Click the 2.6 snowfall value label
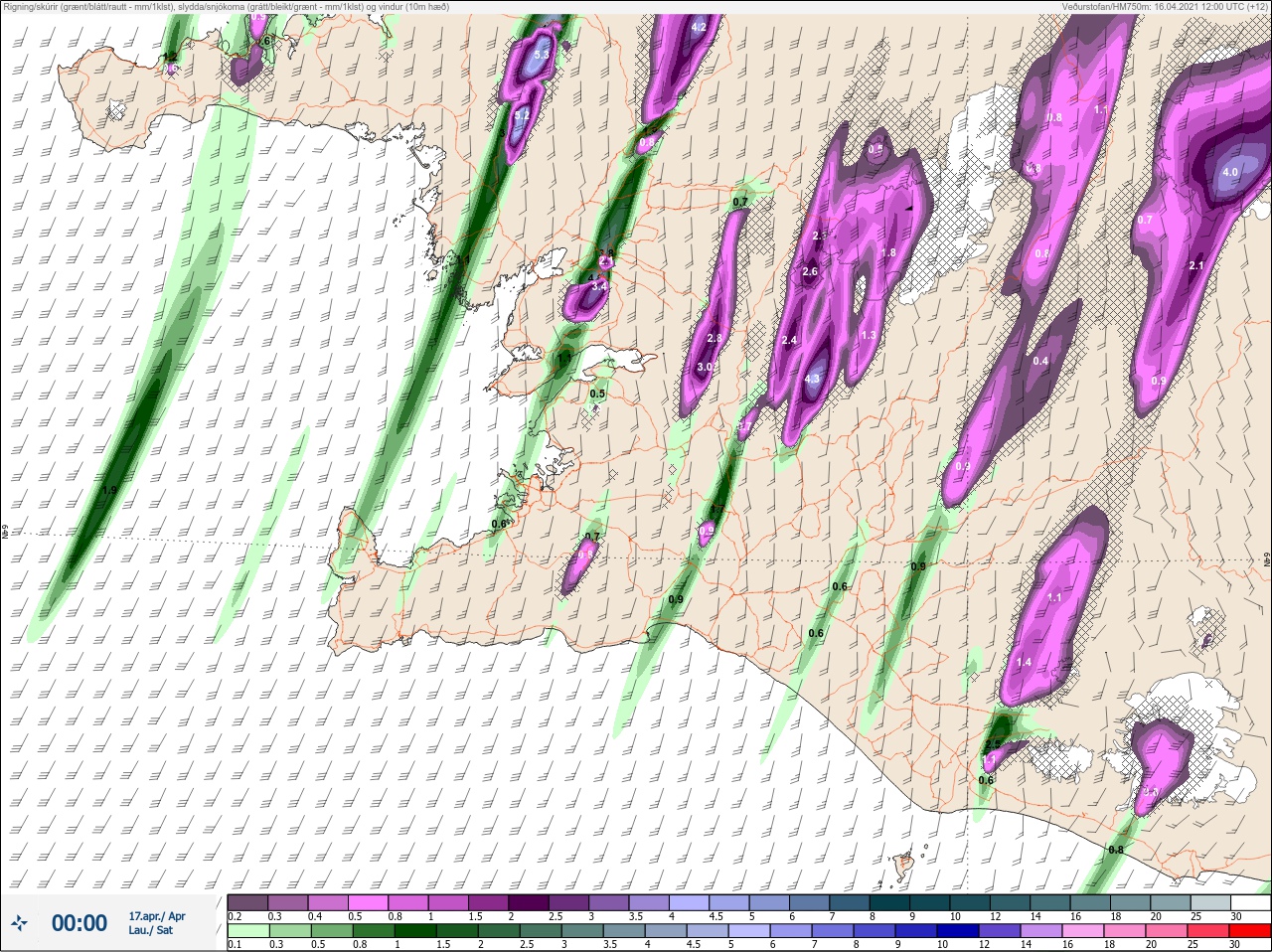This screenshot has width=1272, height=952. (x=810, y=271)
